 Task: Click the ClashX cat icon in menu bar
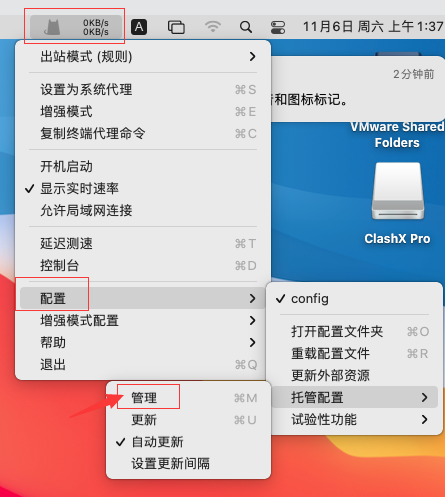click(52, 27)
